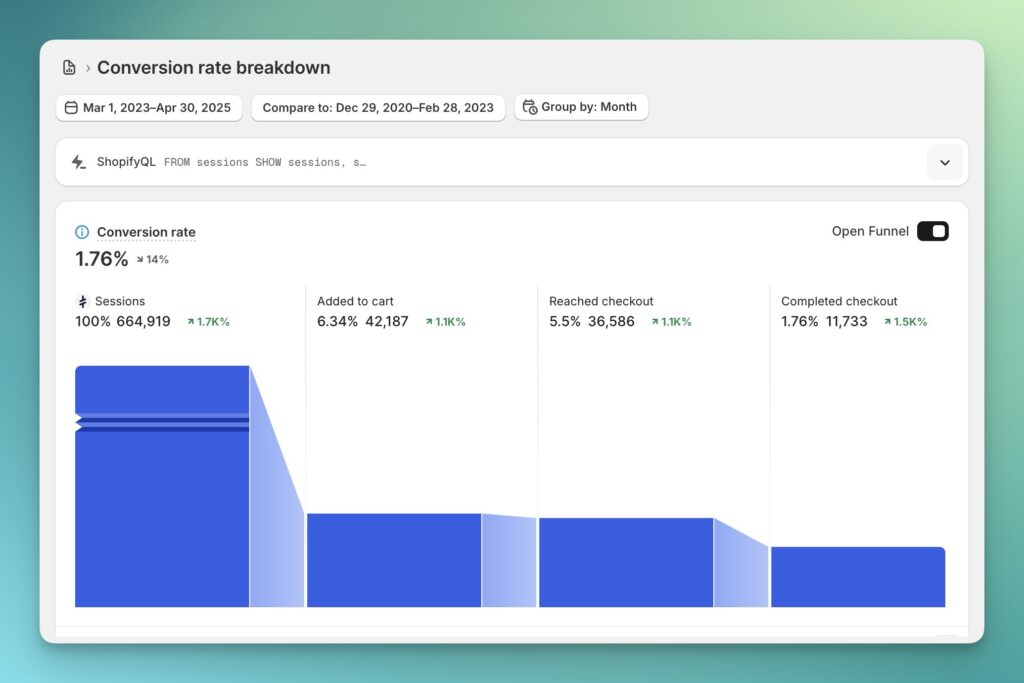Open the Group by: Month dropdown
This screenshot has width=1024, height=683.
(x=581, y=107)
